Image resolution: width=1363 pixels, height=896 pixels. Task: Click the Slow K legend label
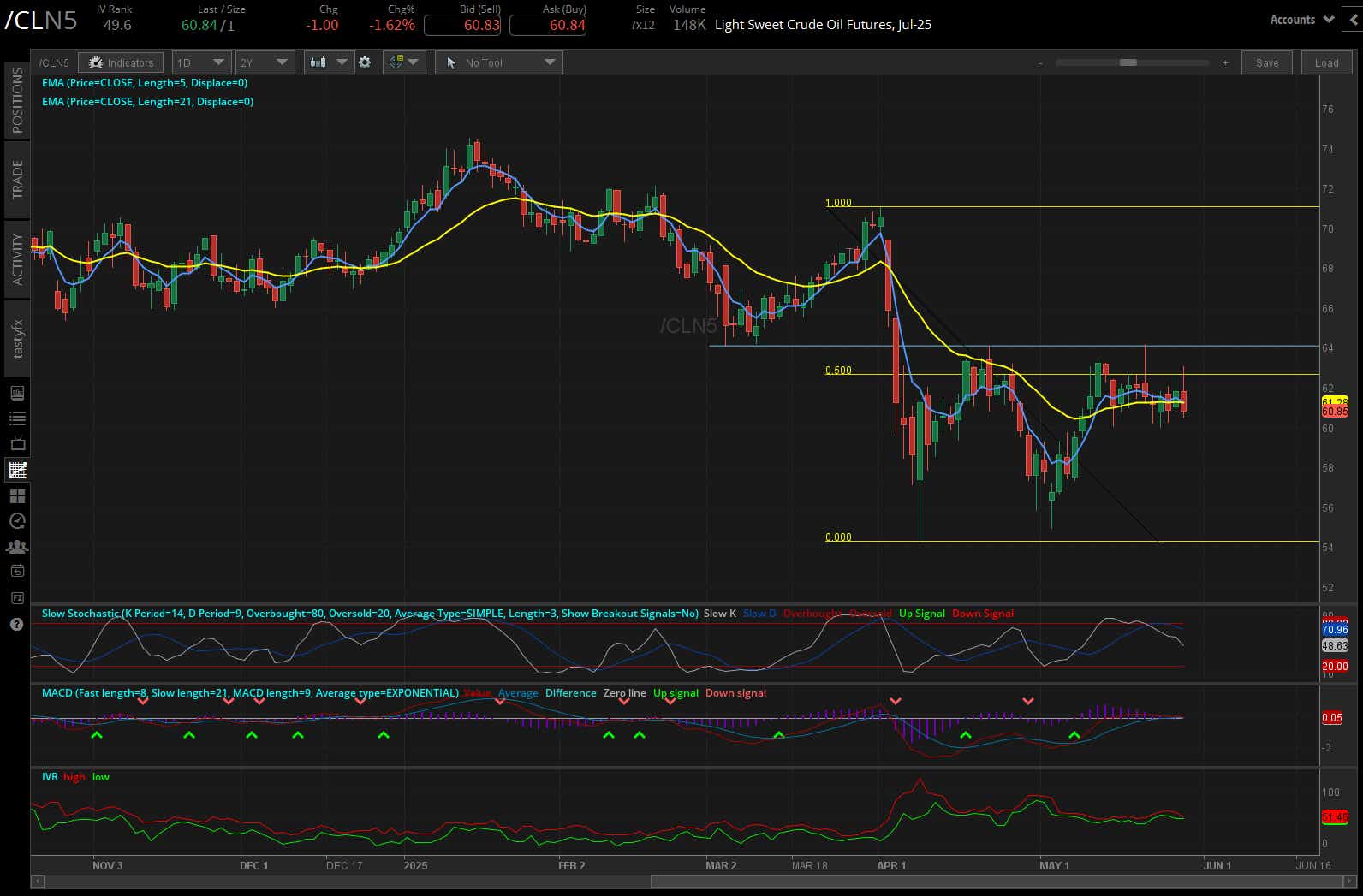coord(720,614)
